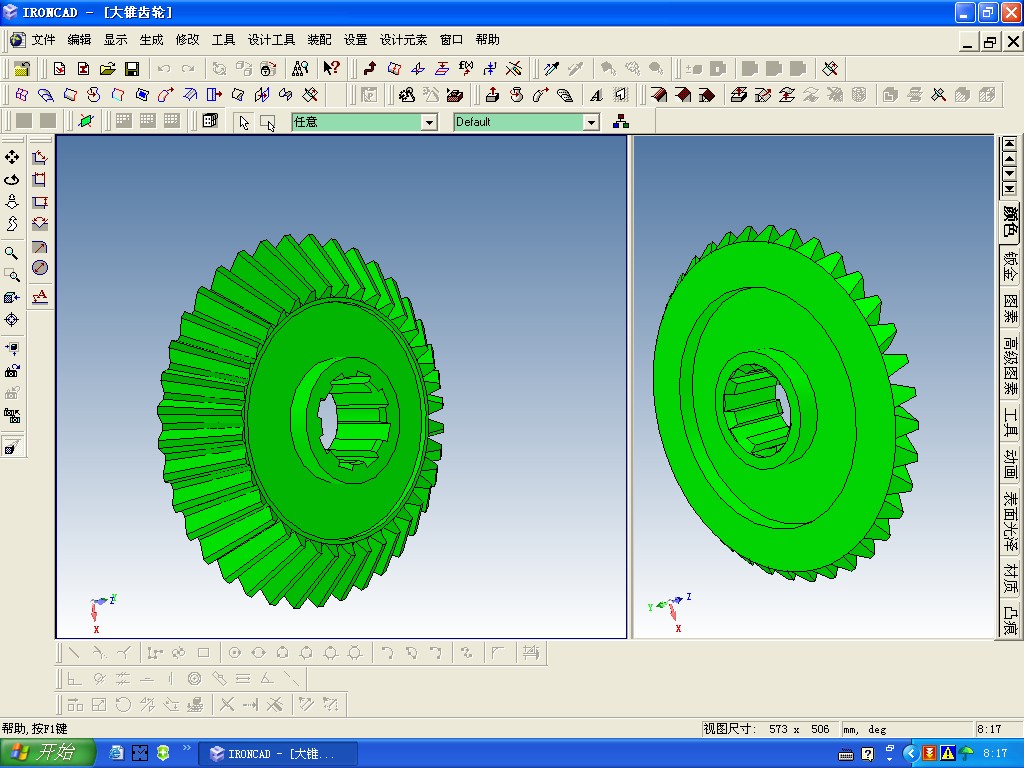Click the extrude shape icon

tap(492, 95)
